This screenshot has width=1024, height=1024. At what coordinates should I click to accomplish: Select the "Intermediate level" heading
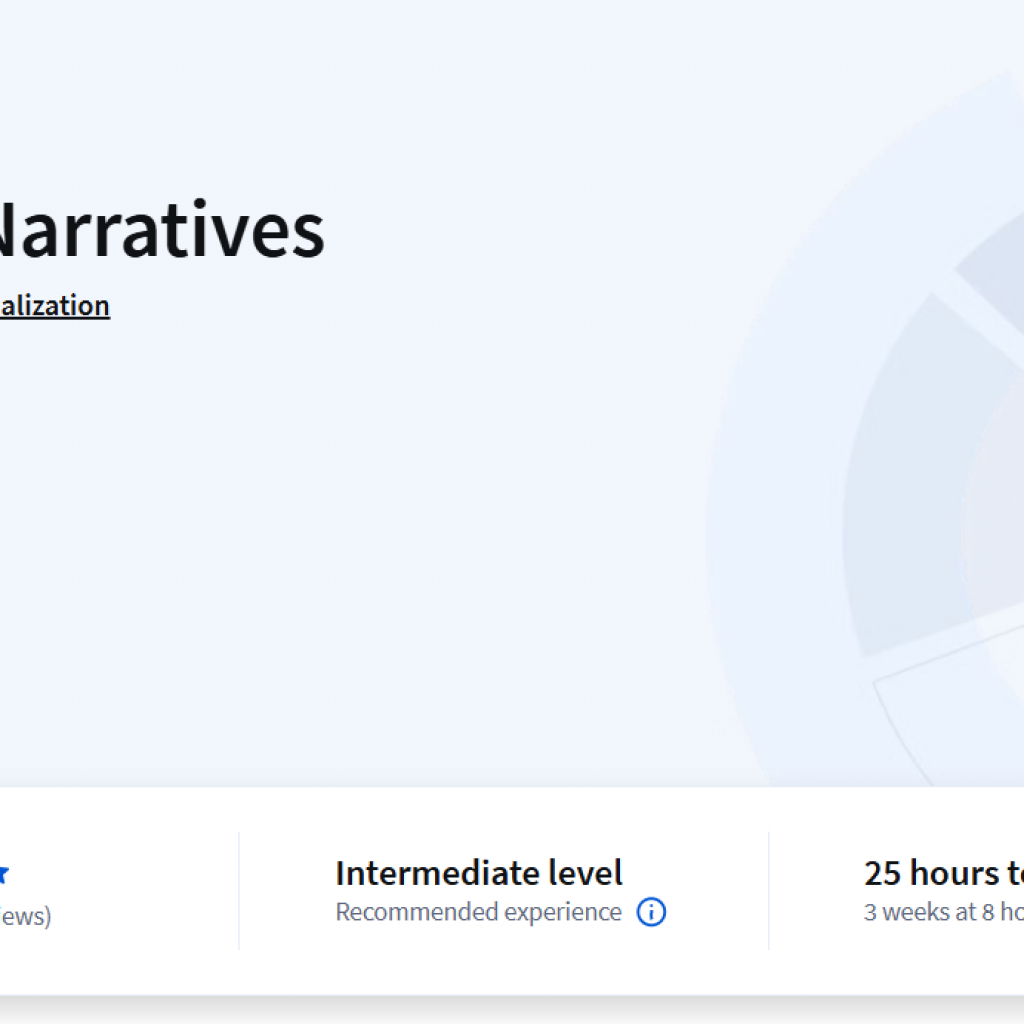[x=479, y=873]
